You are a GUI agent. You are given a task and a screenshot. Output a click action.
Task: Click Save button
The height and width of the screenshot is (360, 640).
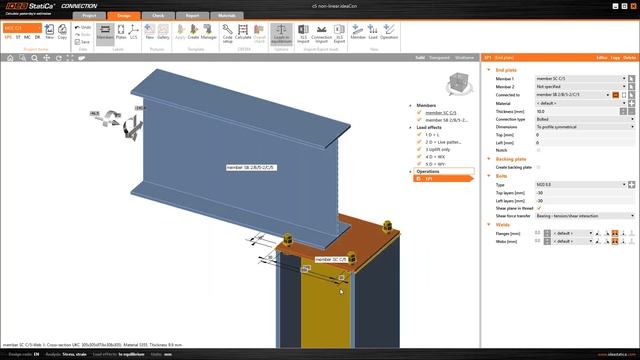(82, 42)
